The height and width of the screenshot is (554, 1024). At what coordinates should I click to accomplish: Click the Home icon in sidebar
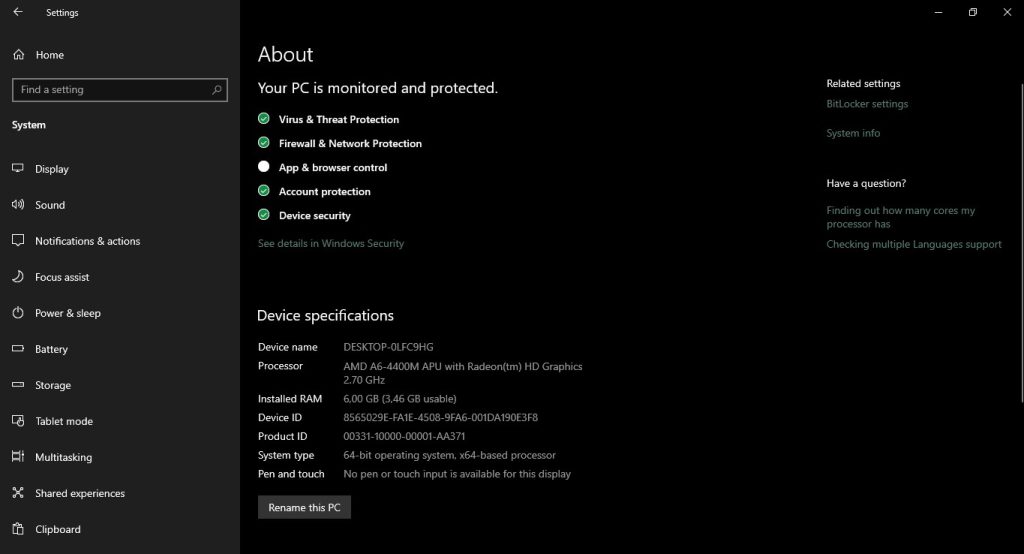pyautogui.click(x=18, y=55)
